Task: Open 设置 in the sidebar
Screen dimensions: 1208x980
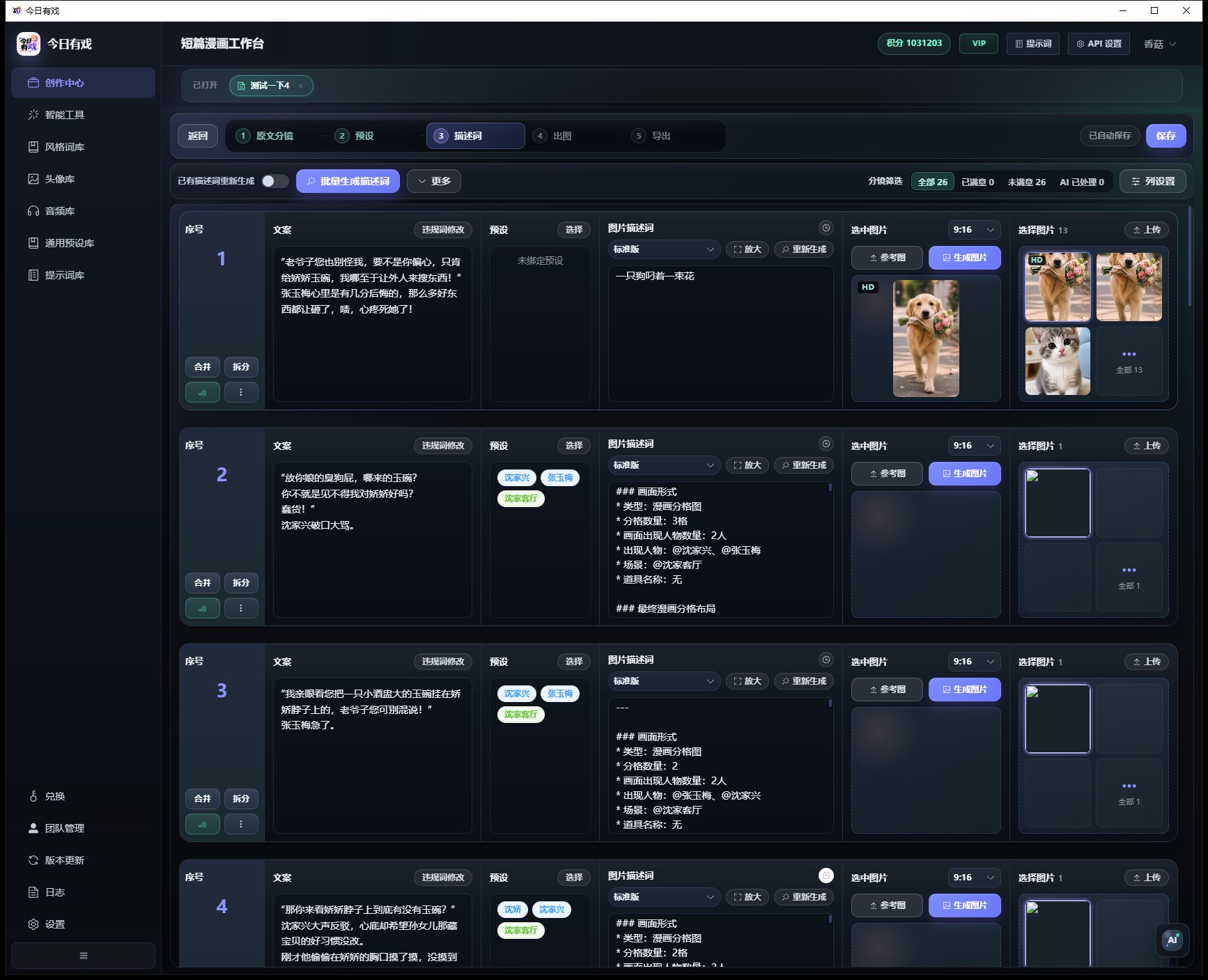Action: (83, 924)
